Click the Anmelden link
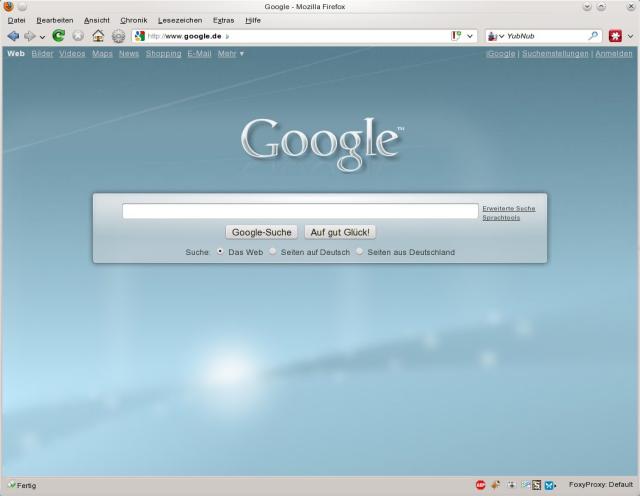The width and height of the screenshot is (640, 496). point(613,53)
